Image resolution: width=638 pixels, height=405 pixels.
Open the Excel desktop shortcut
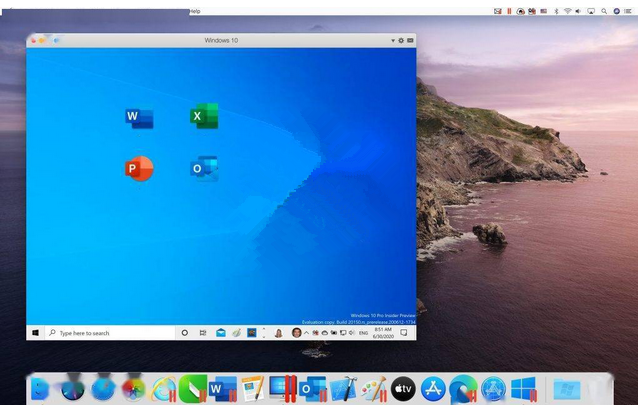[204, 117]
